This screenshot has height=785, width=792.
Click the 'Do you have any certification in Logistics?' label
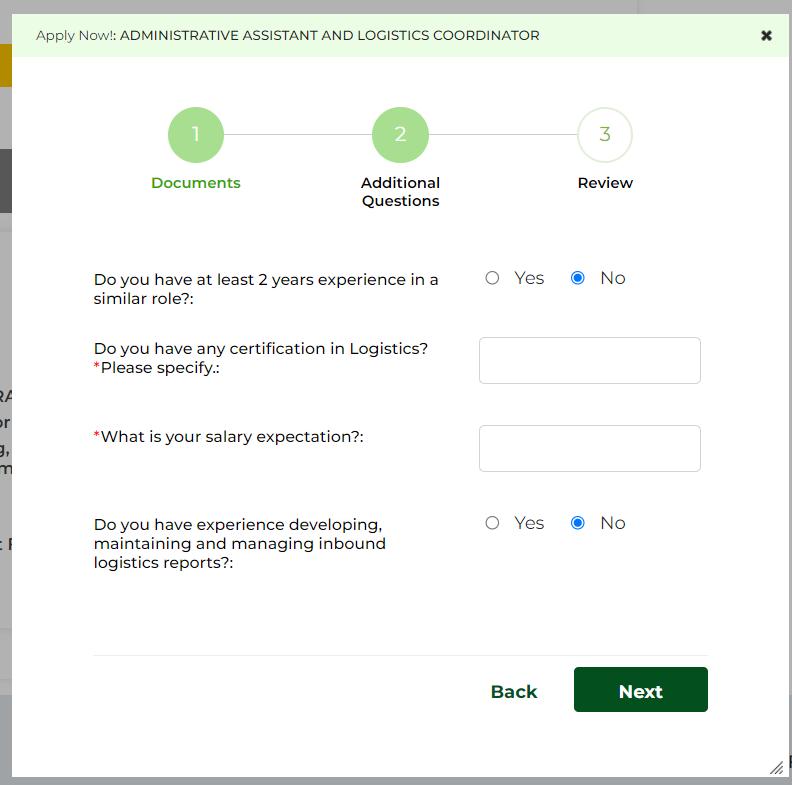(x=261, y=358)
